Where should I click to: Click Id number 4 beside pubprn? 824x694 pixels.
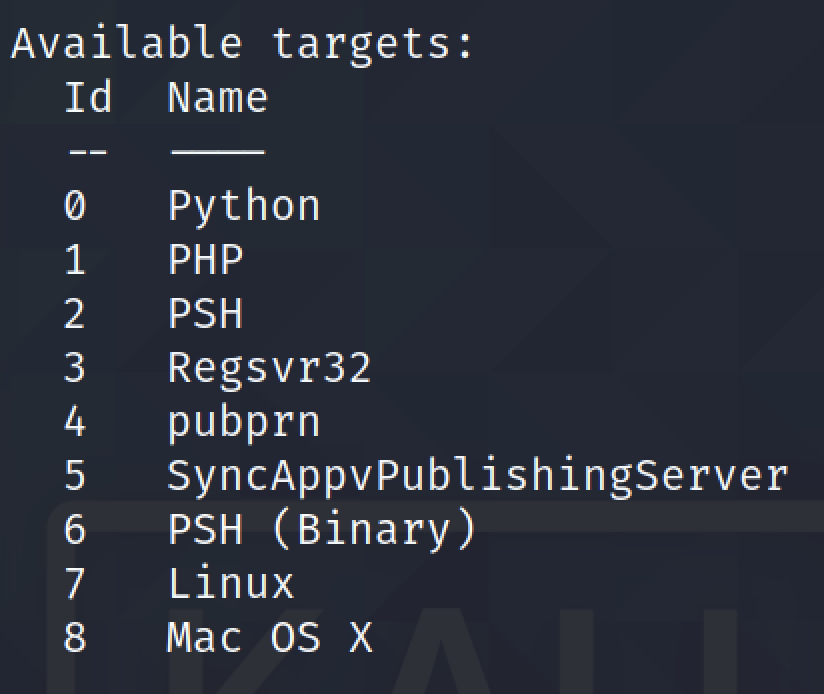tap(75, 422)
